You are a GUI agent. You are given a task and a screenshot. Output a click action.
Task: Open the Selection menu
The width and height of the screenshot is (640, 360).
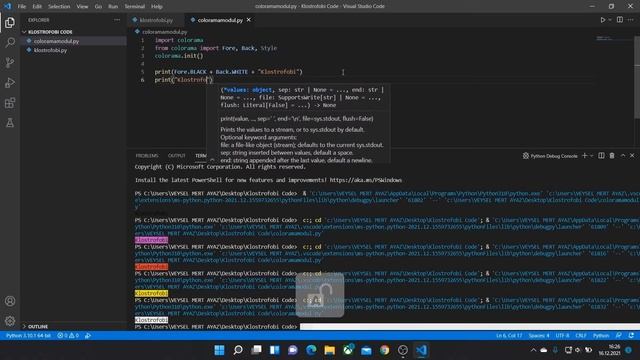pos(59,7)
